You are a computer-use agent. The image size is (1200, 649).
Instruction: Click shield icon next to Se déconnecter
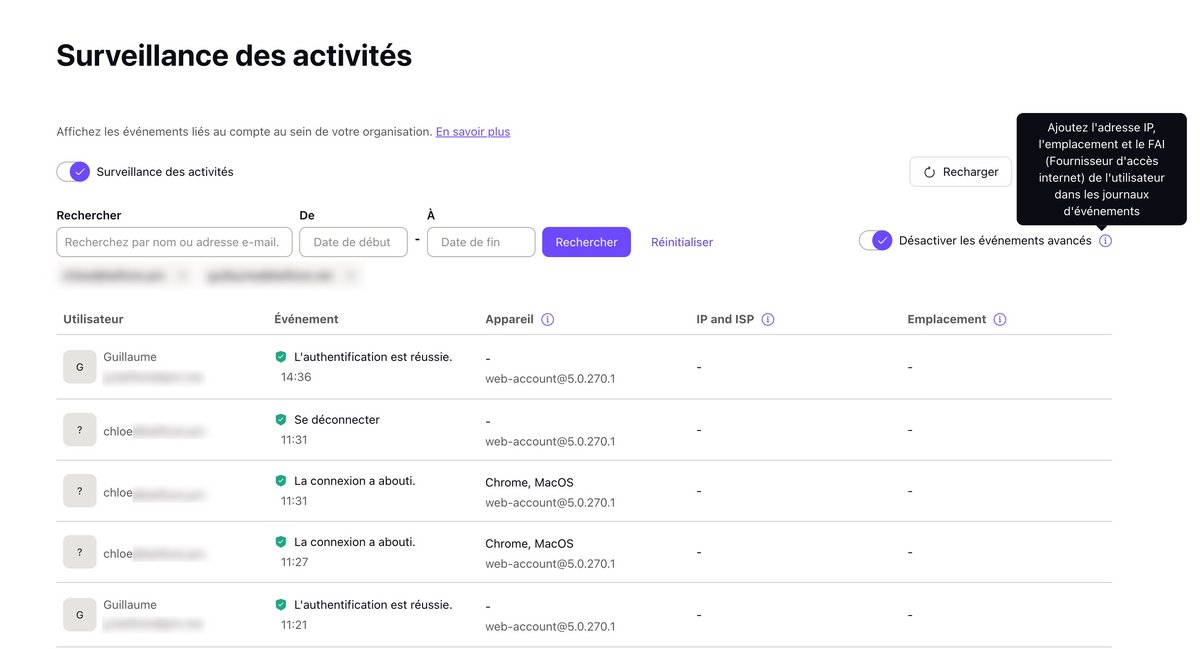(281, 420)
